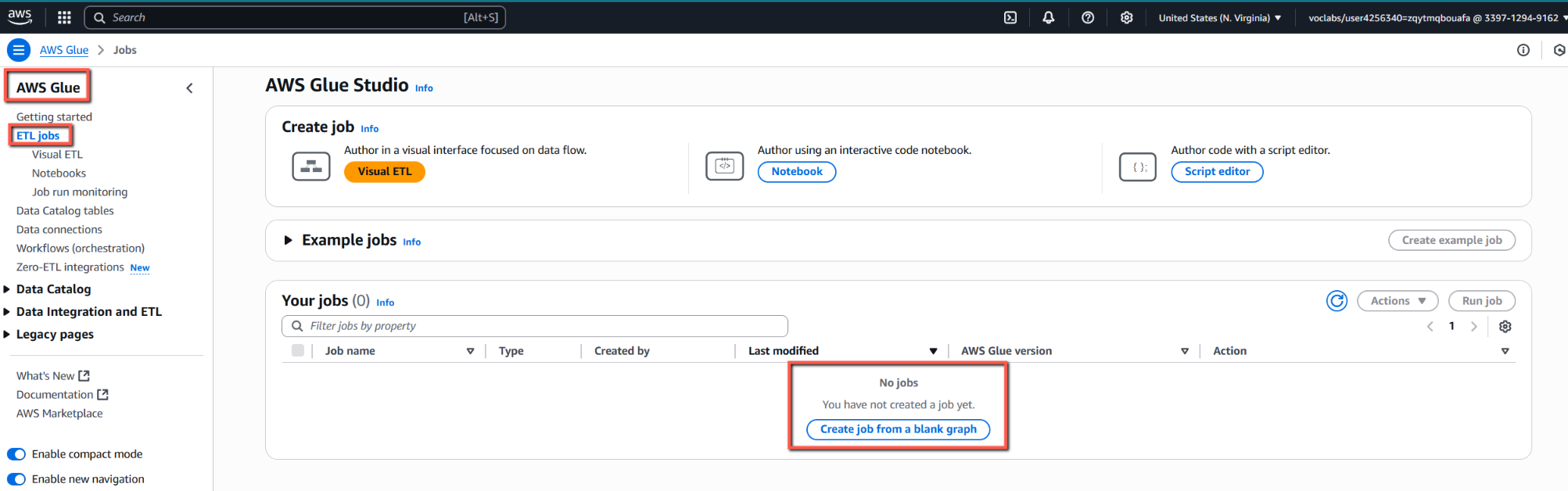This screenshot has height=491, width=1568.
Task: Open Notebooks sidebar item
Action: coord(59,173)
